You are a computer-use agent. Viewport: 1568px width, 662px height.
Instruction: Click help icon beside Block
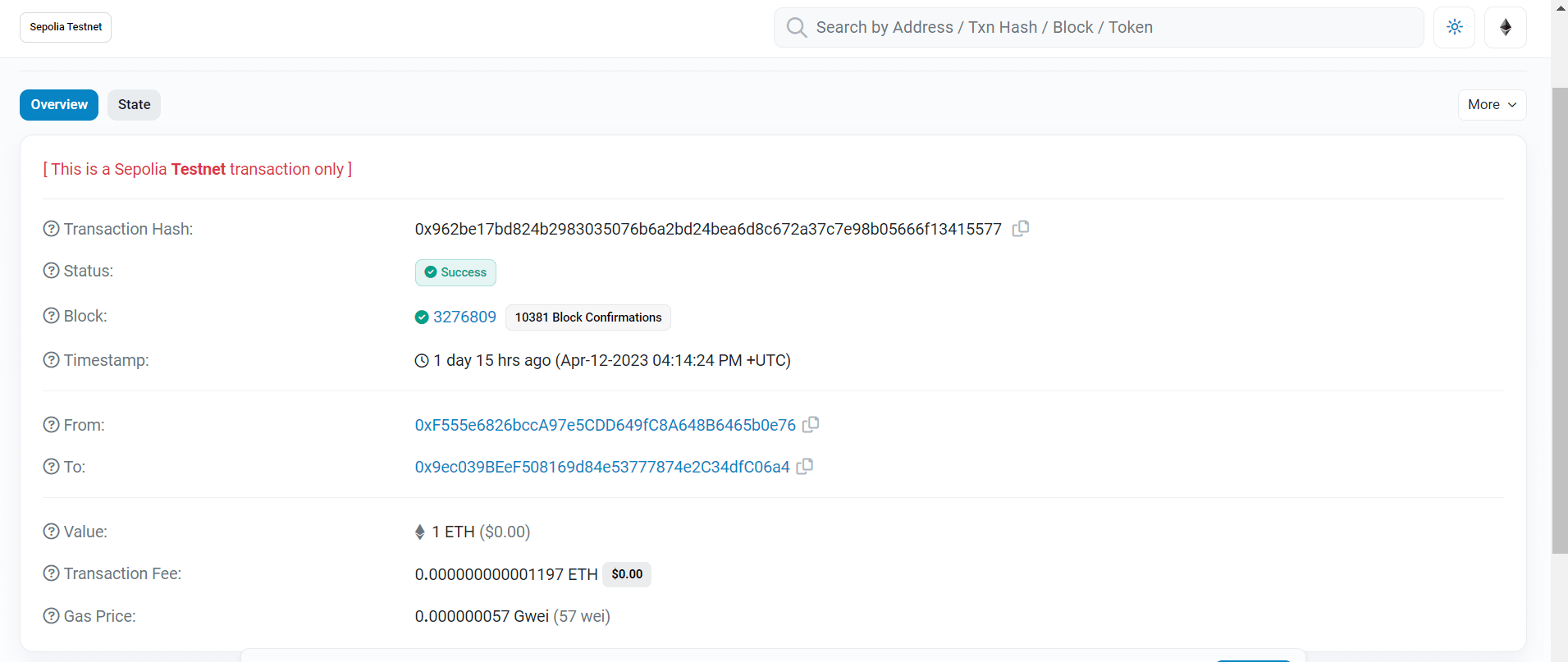(51, 316)
